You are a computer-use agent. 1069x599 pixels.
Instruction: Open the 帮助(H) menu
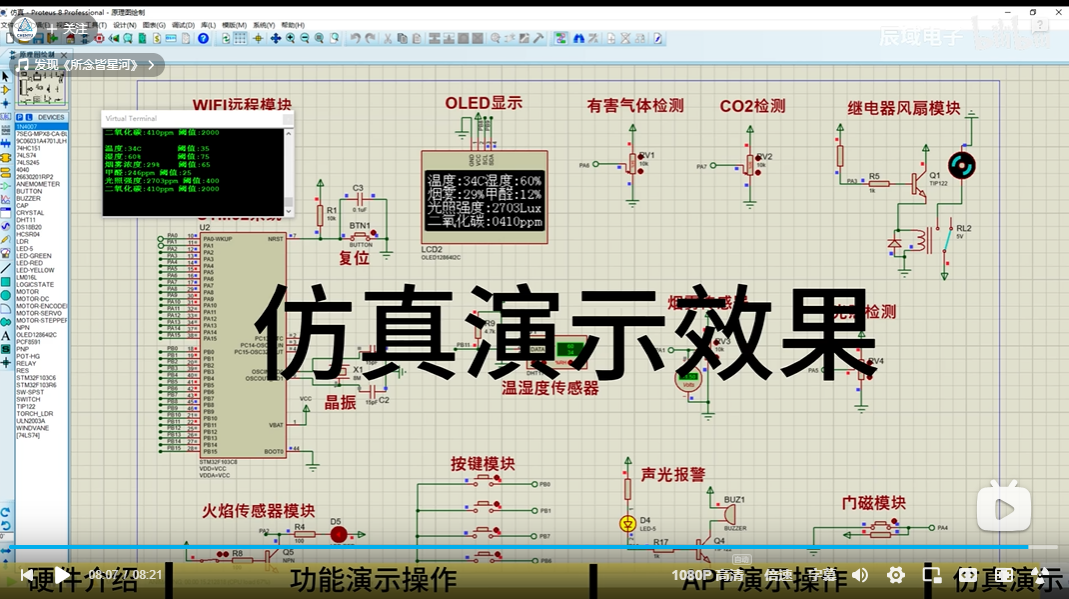coord(293,25)
